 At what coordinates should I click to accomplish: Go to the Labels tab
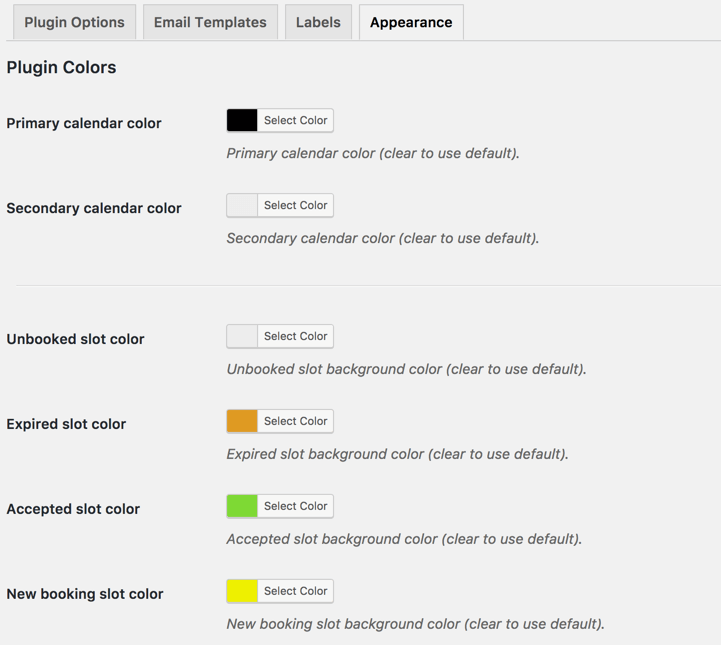tap(318, 22)
